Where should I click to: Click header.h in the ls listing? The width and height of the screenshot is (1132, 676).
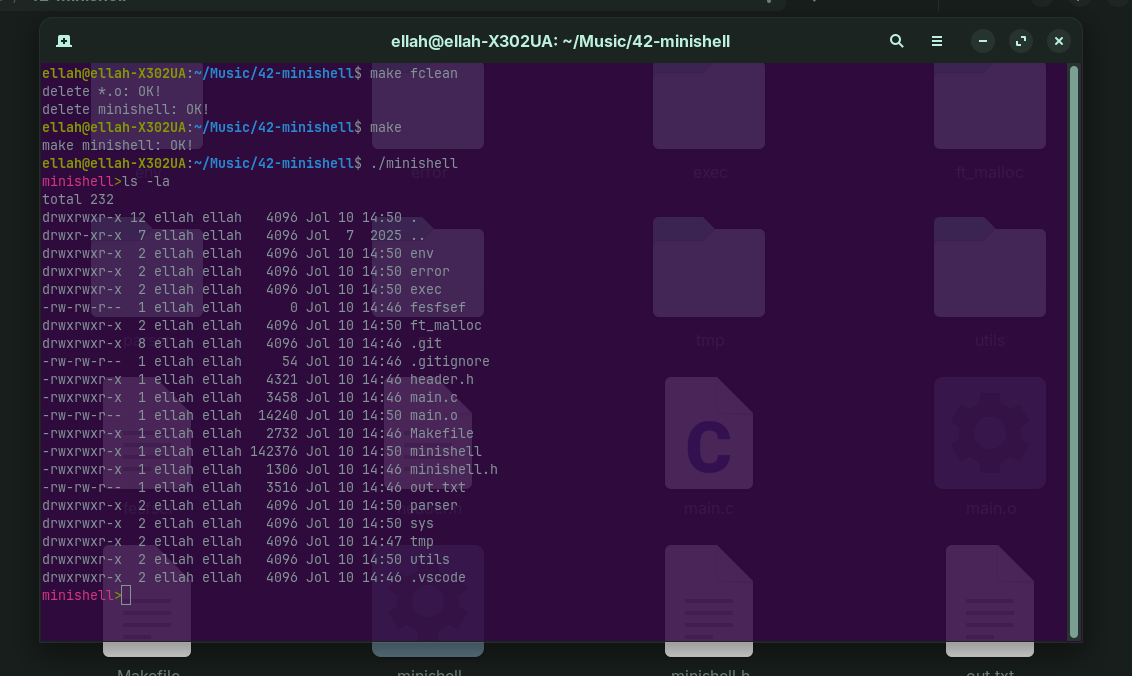442,379
